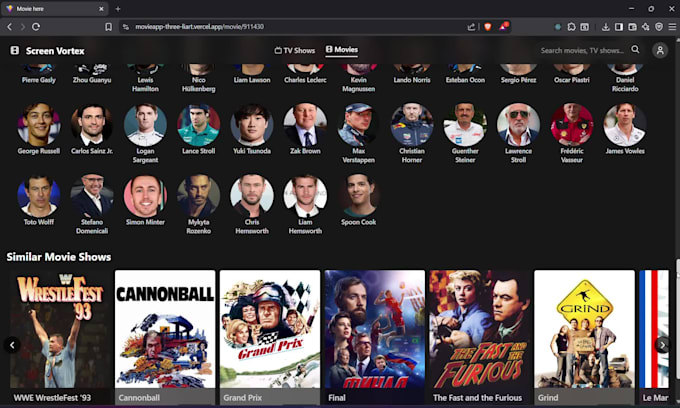Open user profile account icon
The height and width of the screenshot is (408, 680).
(x=660, y=50)
